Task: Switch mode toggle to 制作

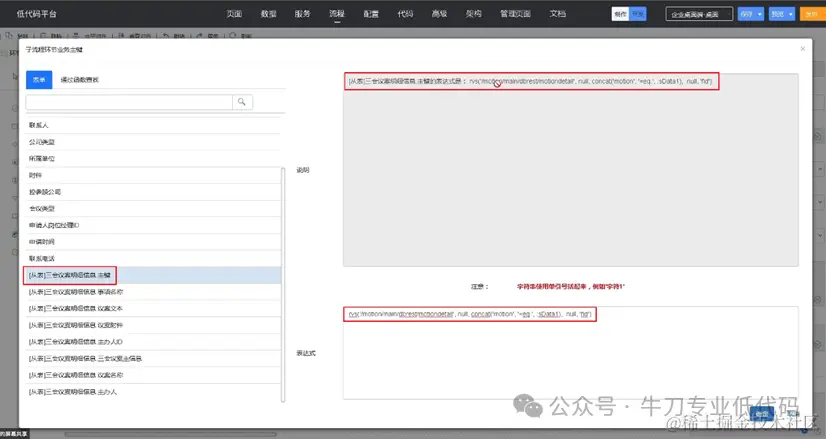Action: 621,14
